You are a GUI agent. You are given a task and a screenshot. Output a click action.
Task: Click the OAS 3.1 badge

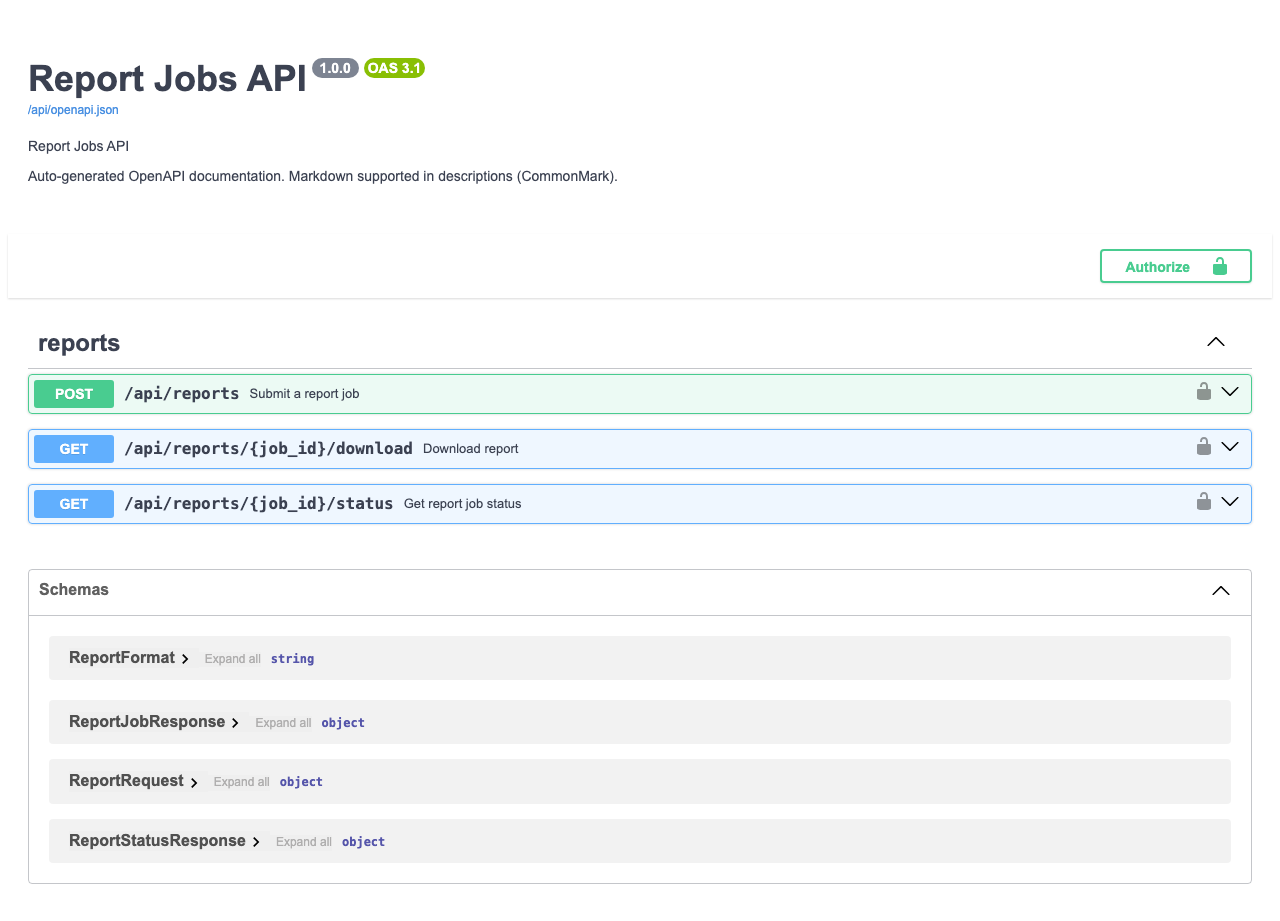tap(395, 68)
